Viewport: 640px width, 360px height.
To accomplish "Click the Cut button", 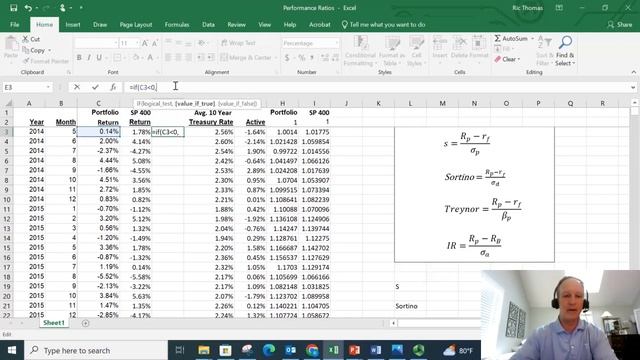I will coord(31,39).
